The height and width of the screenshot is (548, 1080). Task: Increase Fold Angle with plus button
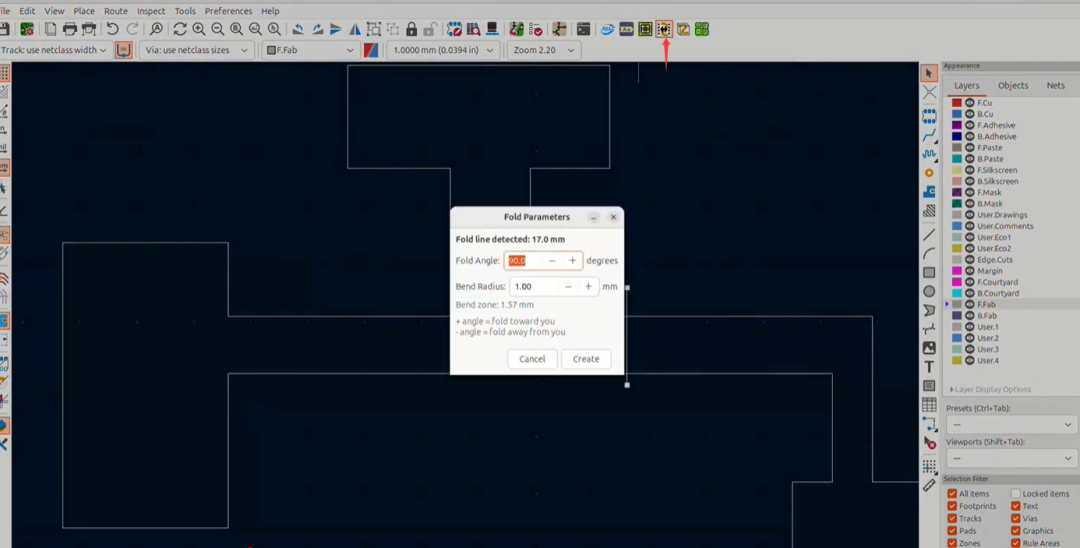(572, 261)
